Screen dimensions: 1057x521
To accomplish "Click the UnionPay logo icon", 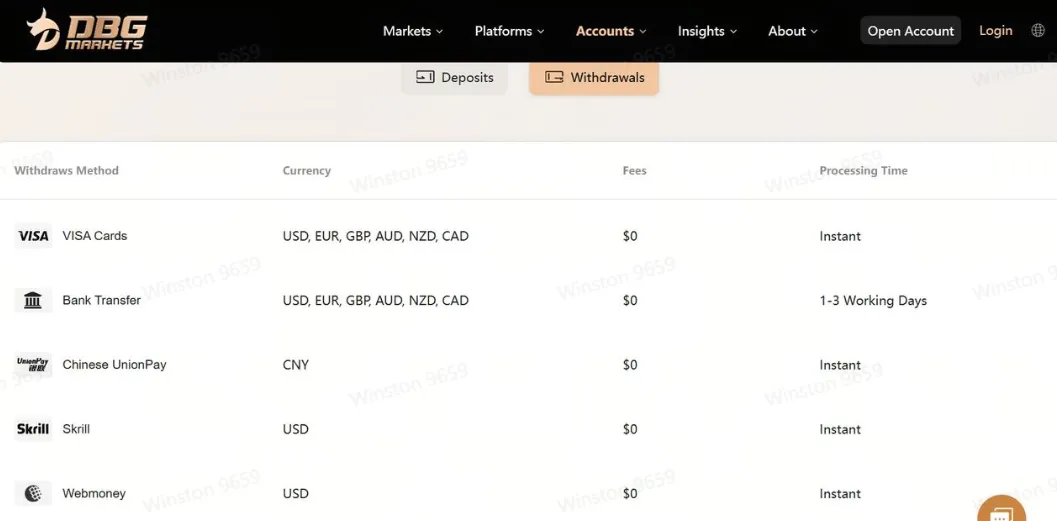I will (33, 365).
